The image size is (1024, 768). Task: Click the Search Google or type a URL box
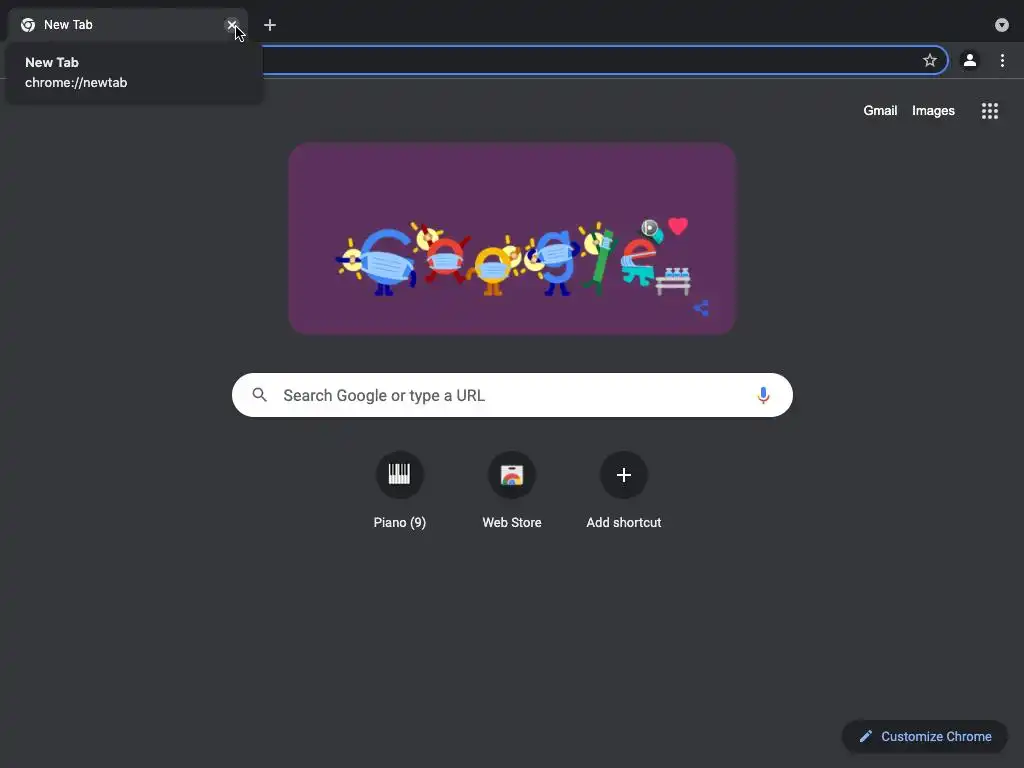click(x=513, y=395)
